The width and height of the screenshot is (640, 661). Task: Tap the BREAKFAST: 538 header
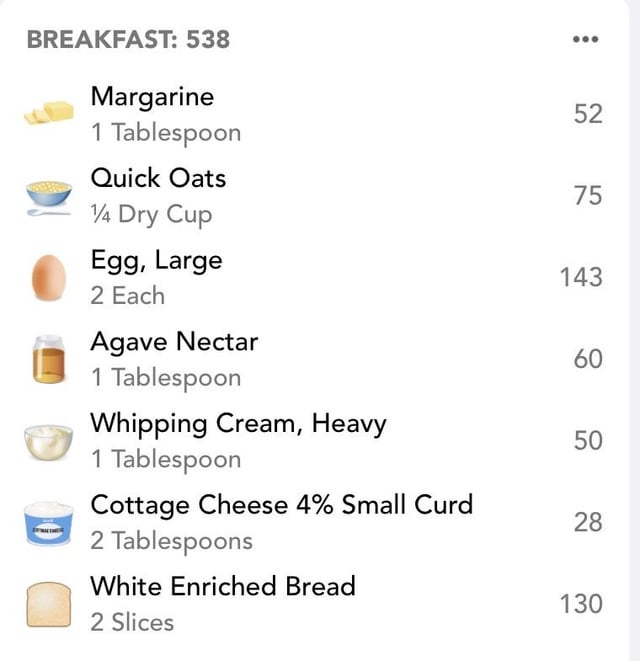[x=128, y=40]
